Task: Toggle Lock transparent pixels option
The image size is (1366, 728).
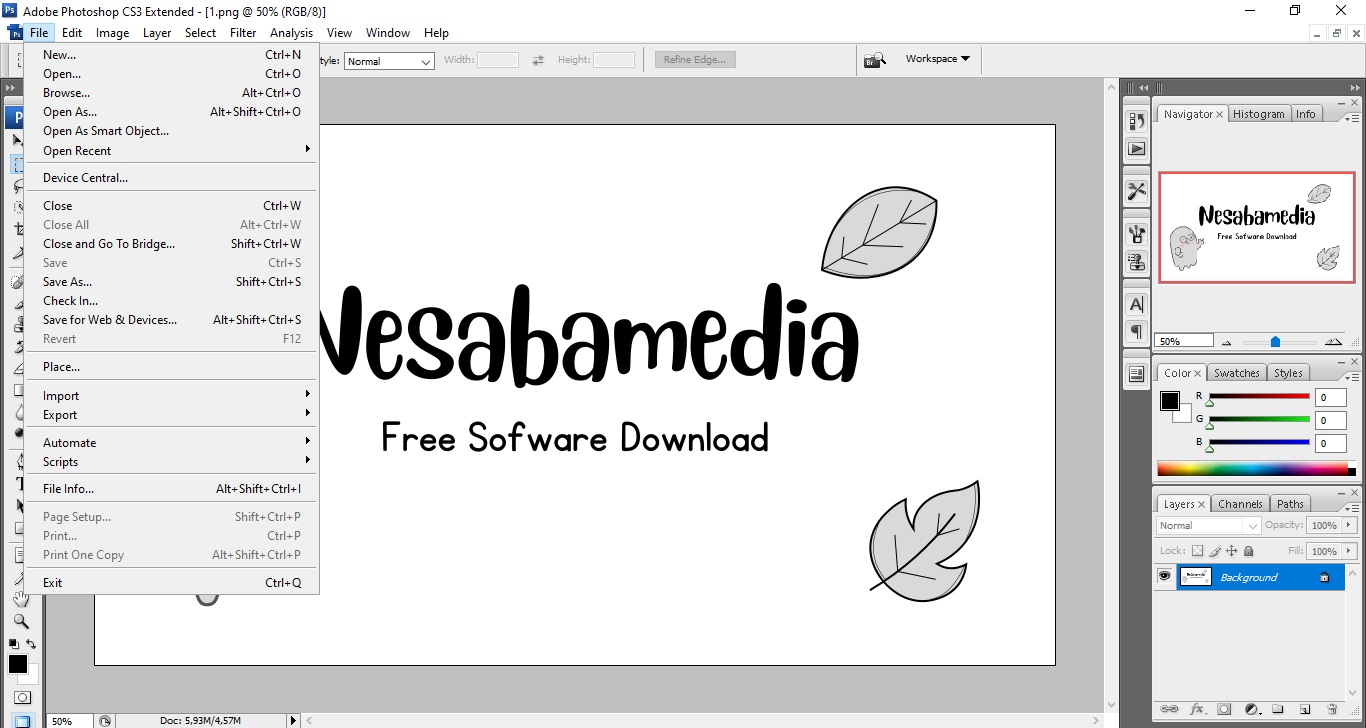Action: pos(1197,551)
